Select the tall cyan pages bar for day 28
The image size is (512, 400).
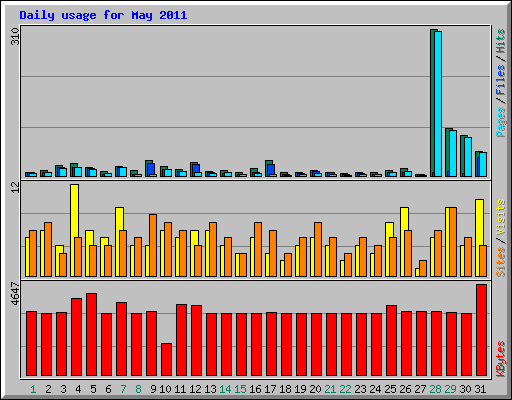[x=438, y=104]
